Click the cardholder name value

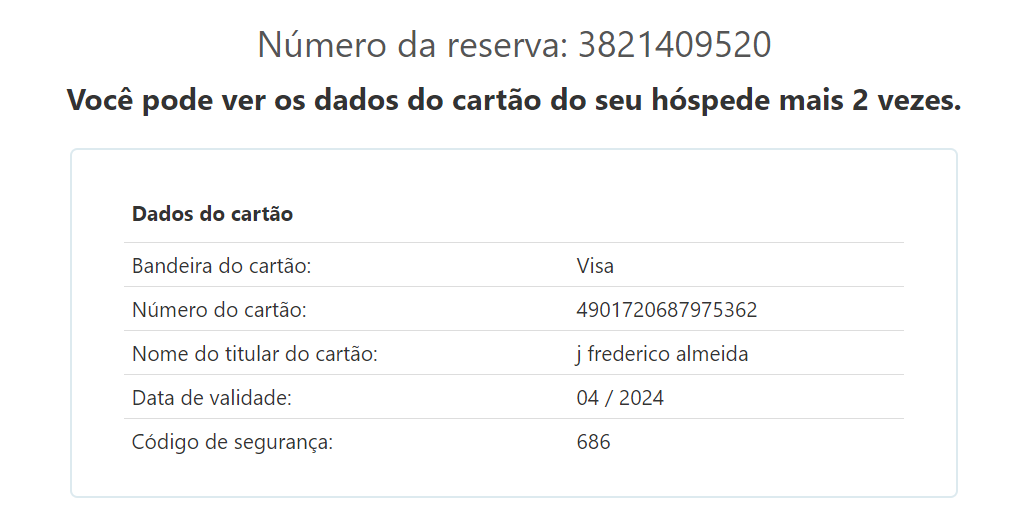662,354
